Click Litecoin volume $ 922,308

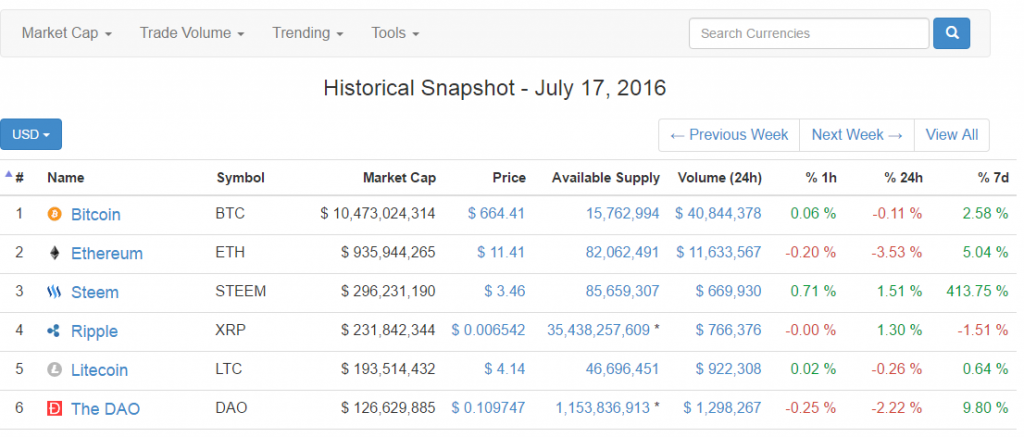729,369
